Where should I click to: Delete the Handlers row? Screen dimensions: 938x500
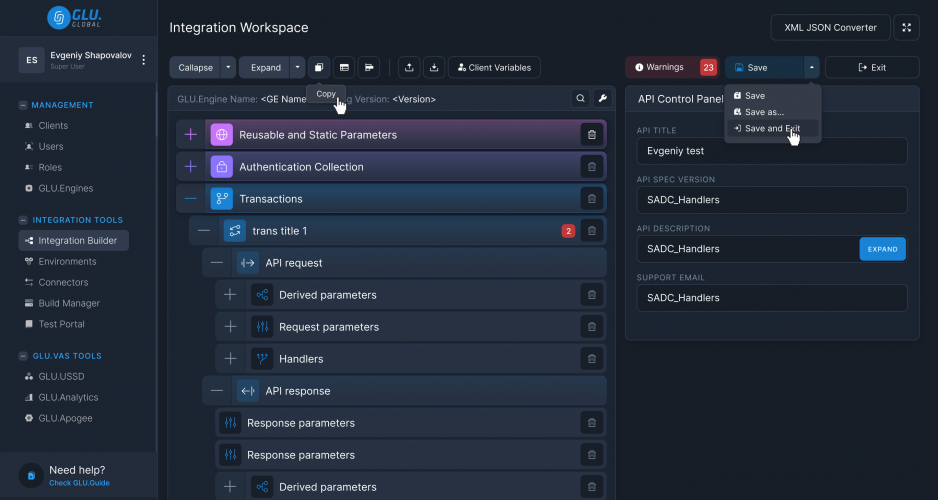(592, 359)
